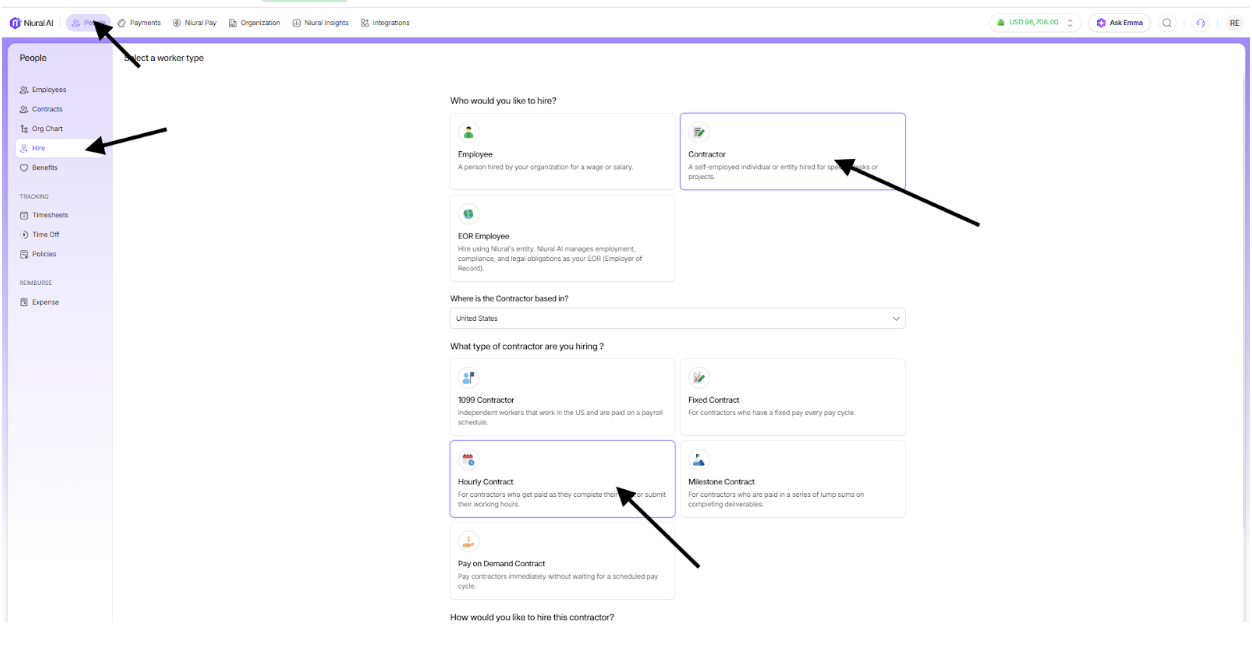
Task: Click the Timesheets calendar icon
Action: 24,215
